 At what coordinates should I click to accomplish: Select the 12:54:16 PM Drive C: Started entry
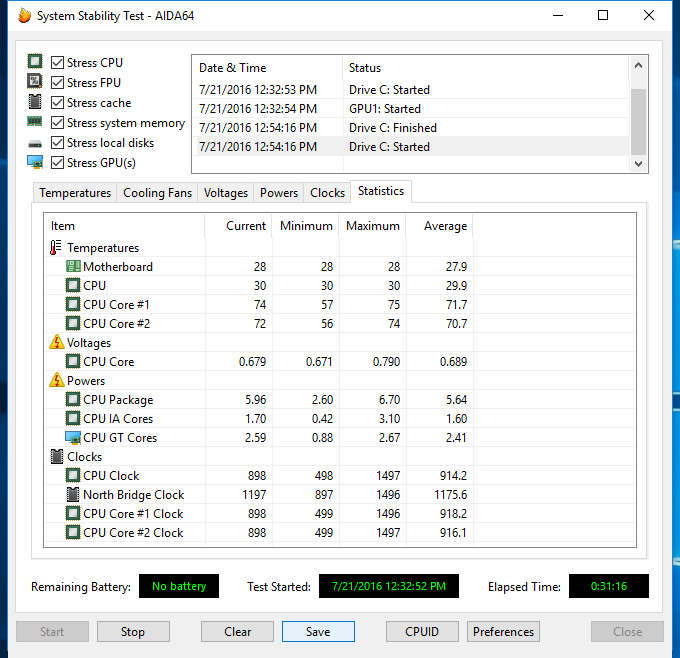click(x=411, y=147)
